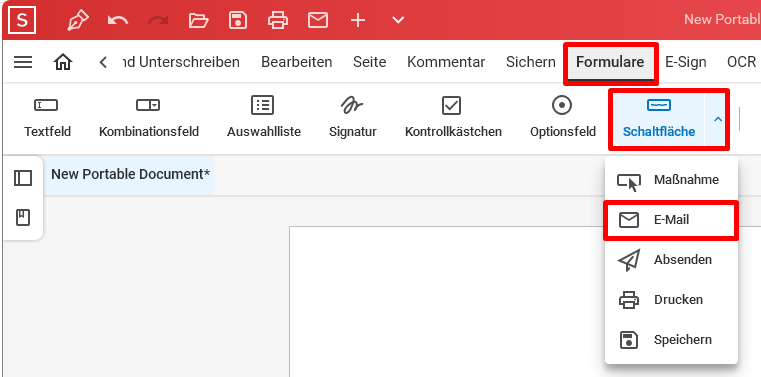The width and height of the screenshot is (761, 377).
Task: Send by email using top envelope icon
Action: tap(318, 20)
